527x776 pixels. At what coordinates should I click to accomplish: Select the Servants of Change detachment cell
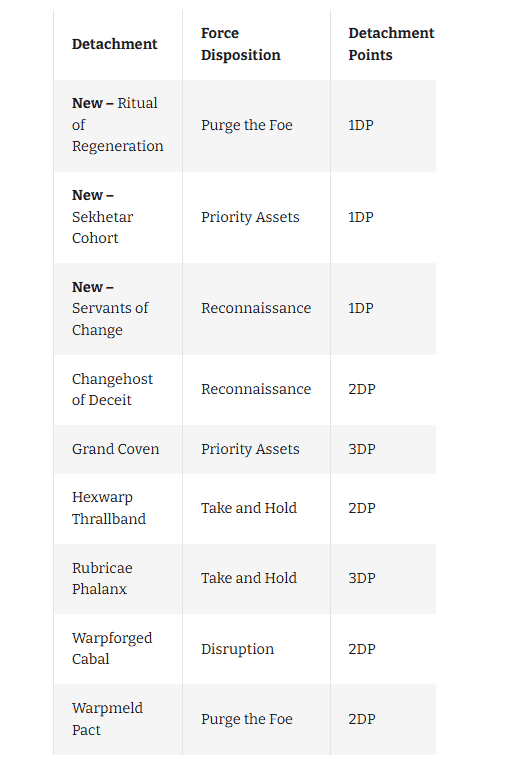pyautogui.click(x=118, y=309)
